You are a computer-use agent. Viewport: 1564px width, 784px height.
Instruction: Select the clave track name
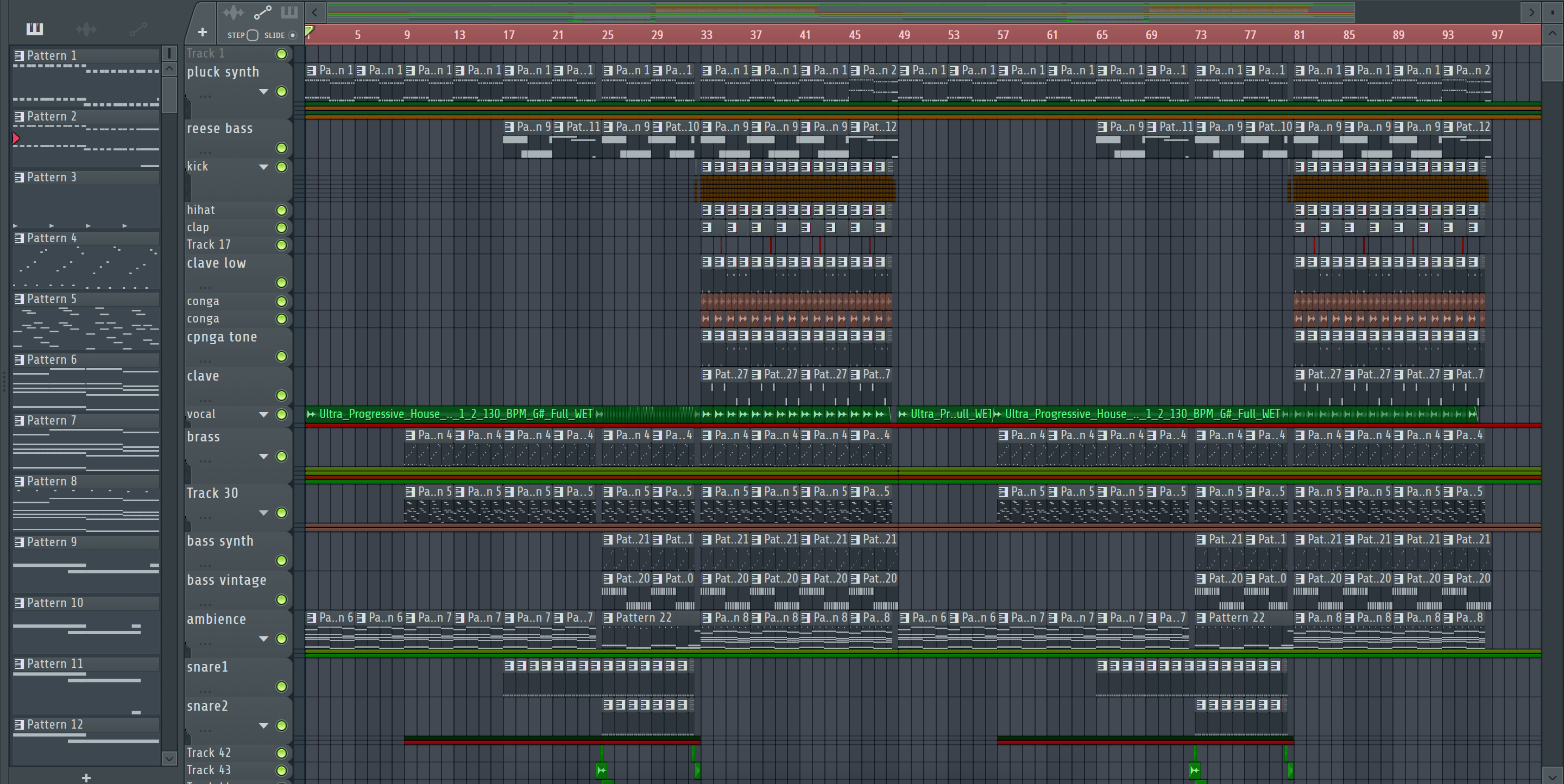pyautogui.click(x=203, y=376)
